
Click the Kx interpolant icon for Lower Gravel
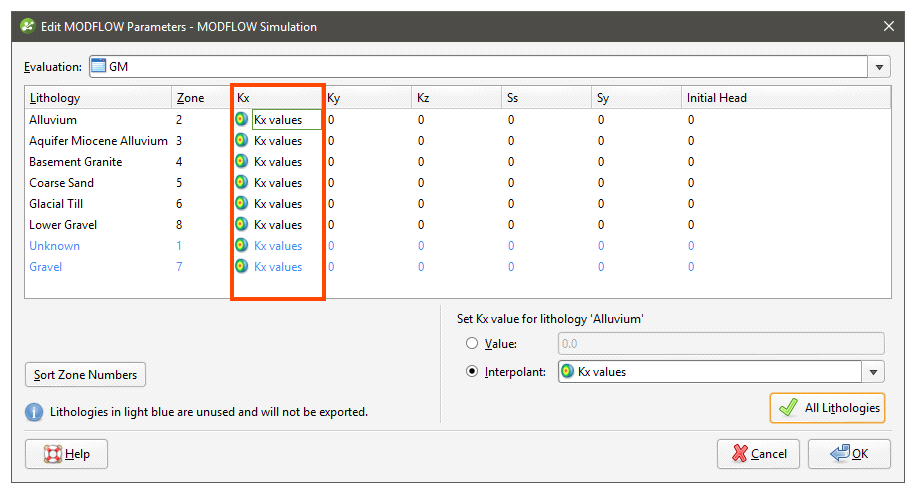[242, 224]
